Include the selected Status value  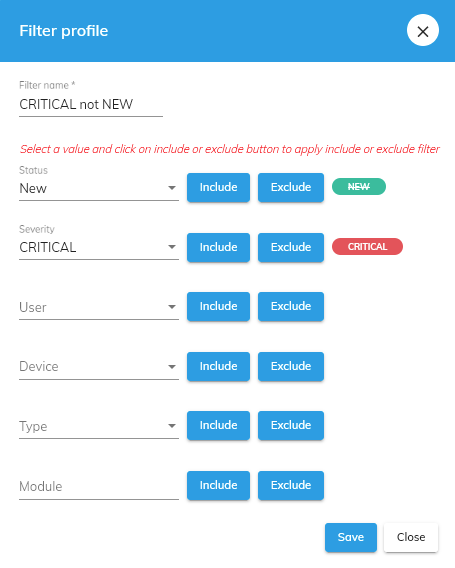[218, 187]
